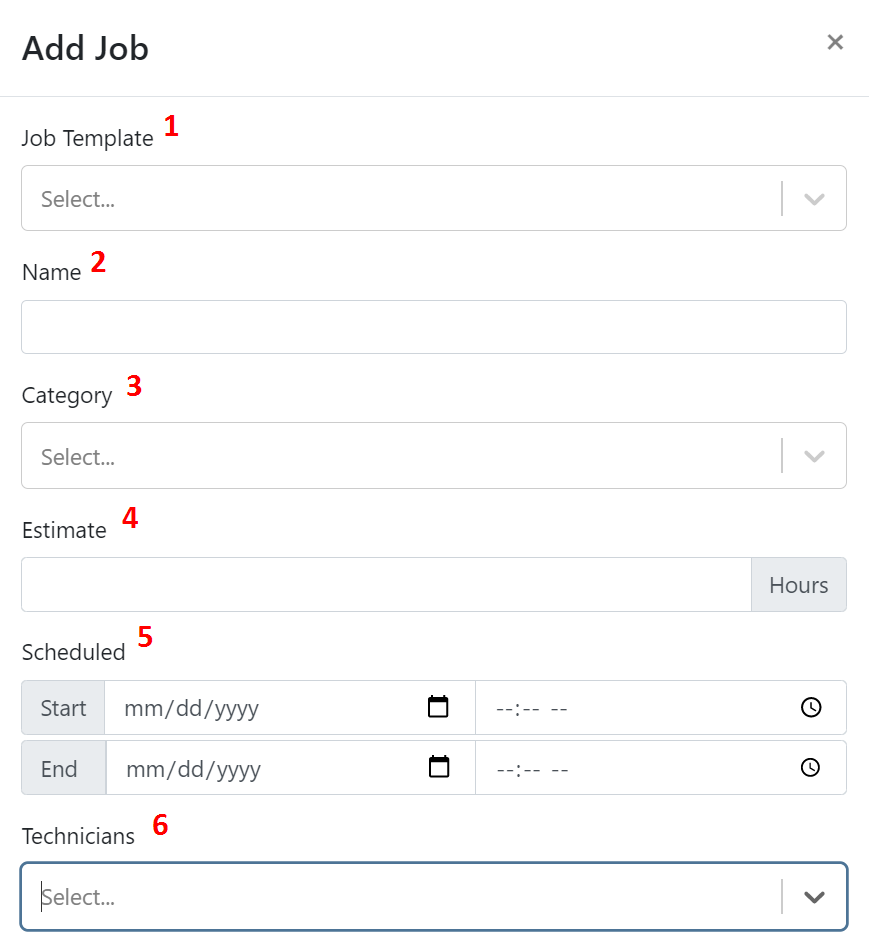Click the End time entry field
Viewport: 869px width, 944px height.
point(661,768)
